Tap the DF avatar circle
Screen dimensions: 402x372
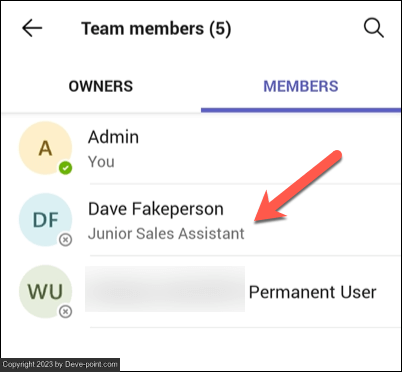[45, 220]
